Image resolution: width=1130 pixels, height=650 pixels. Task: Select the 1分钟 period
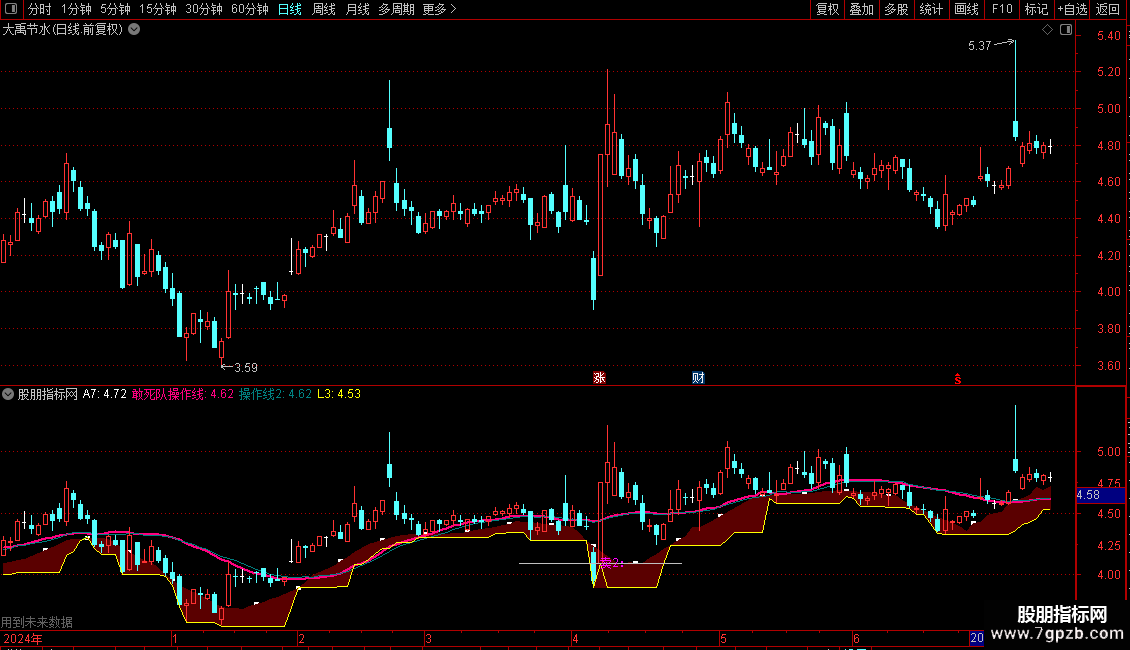tap(76, 9)
